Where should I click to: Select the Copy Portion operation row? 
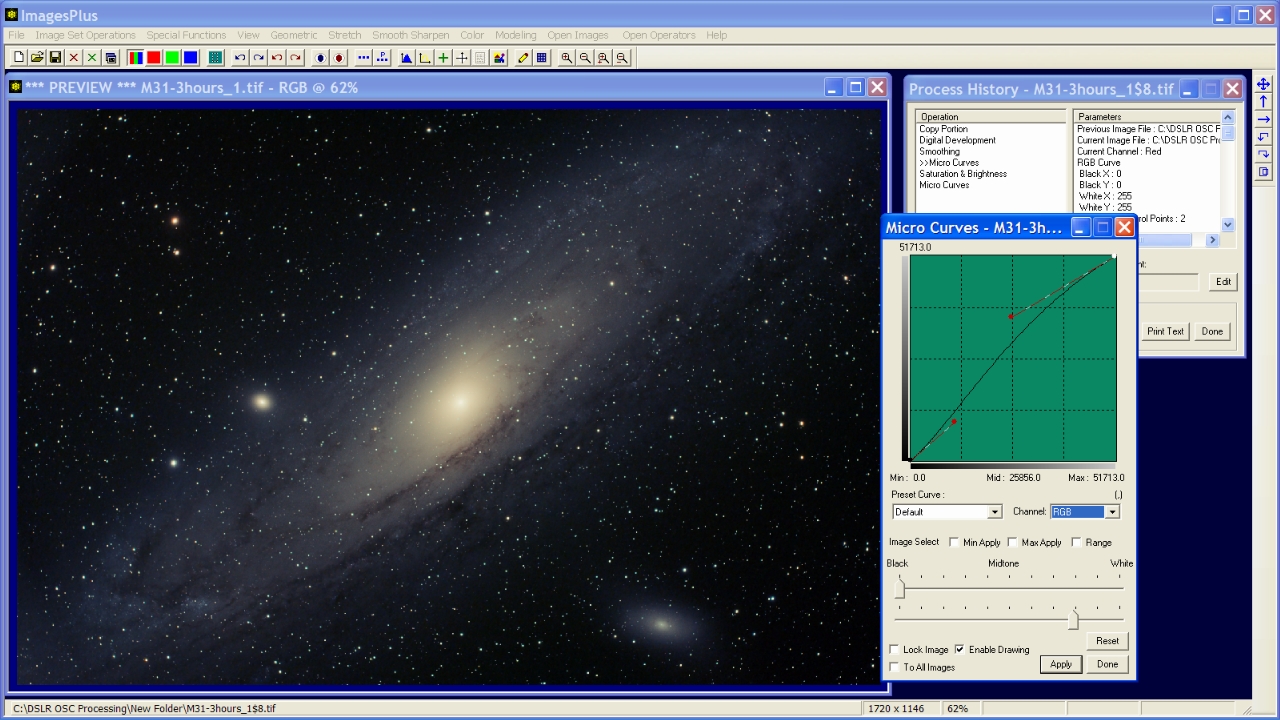pos(943,129)
